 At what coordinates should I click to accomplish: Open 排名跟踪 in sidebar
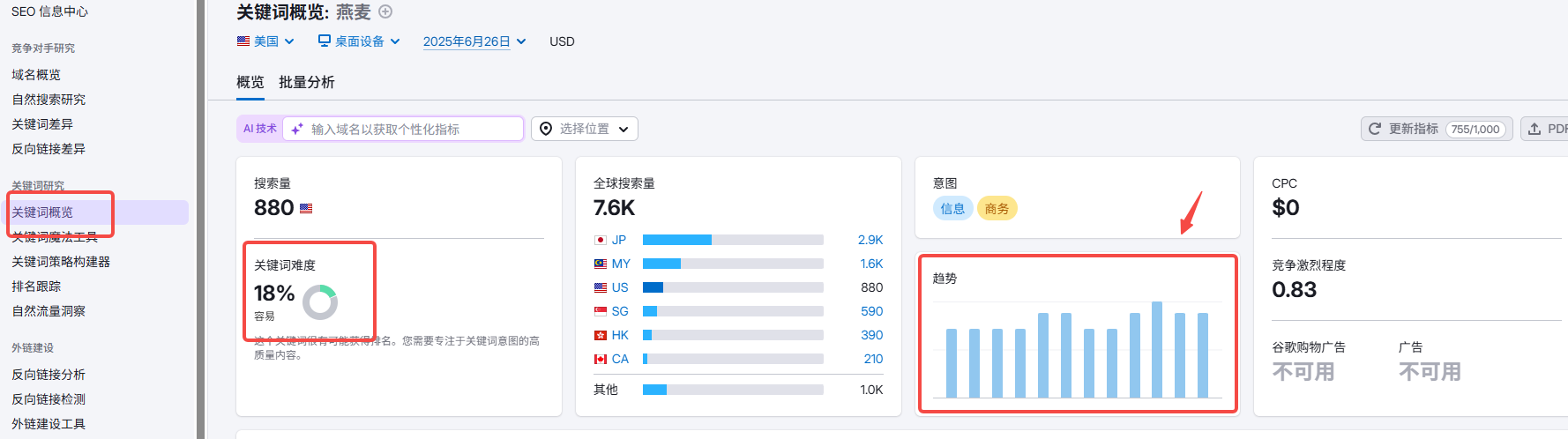click(x=36, y=286)
